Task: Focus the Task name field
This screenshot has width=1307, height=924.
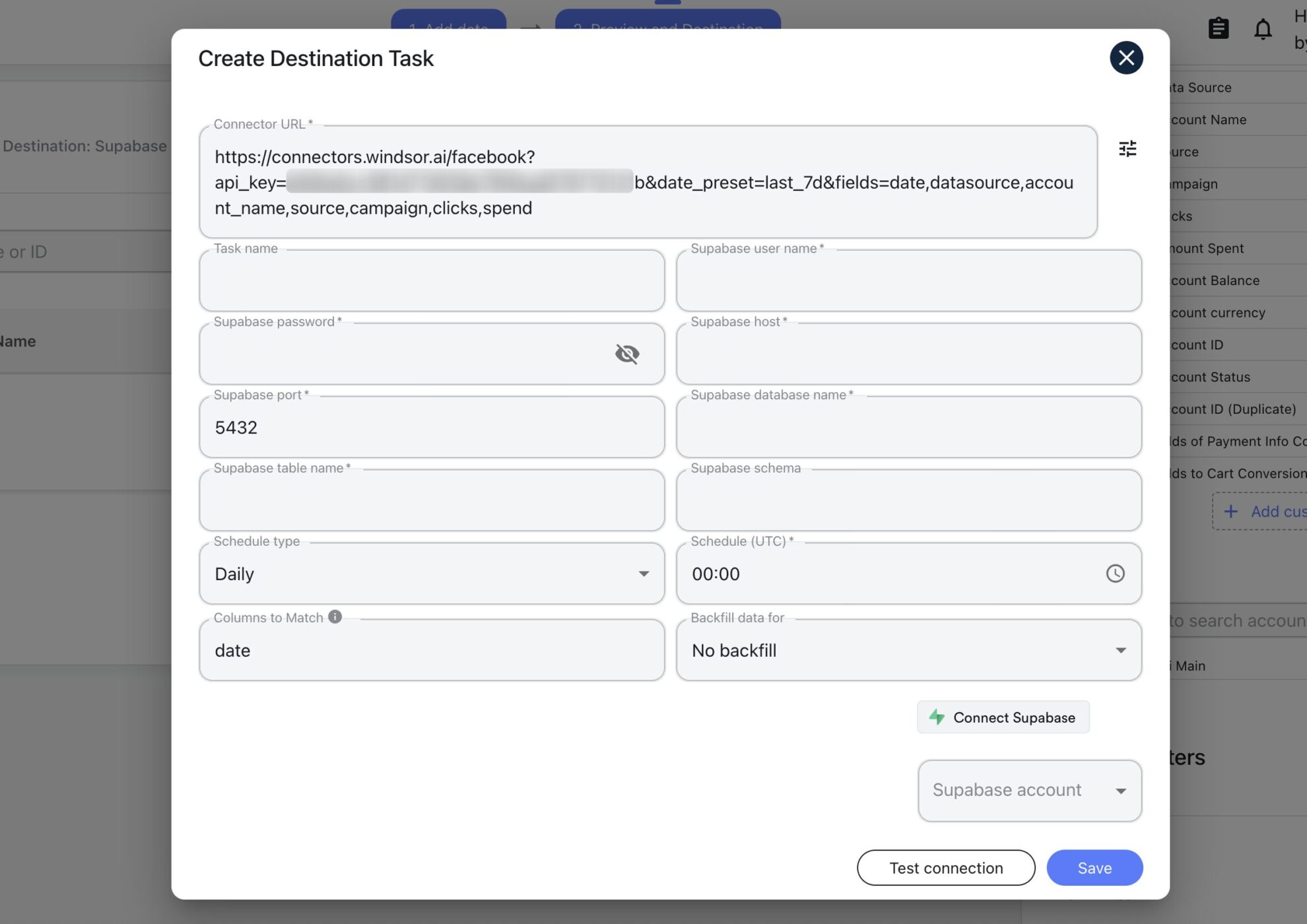Action: point(432,280)
